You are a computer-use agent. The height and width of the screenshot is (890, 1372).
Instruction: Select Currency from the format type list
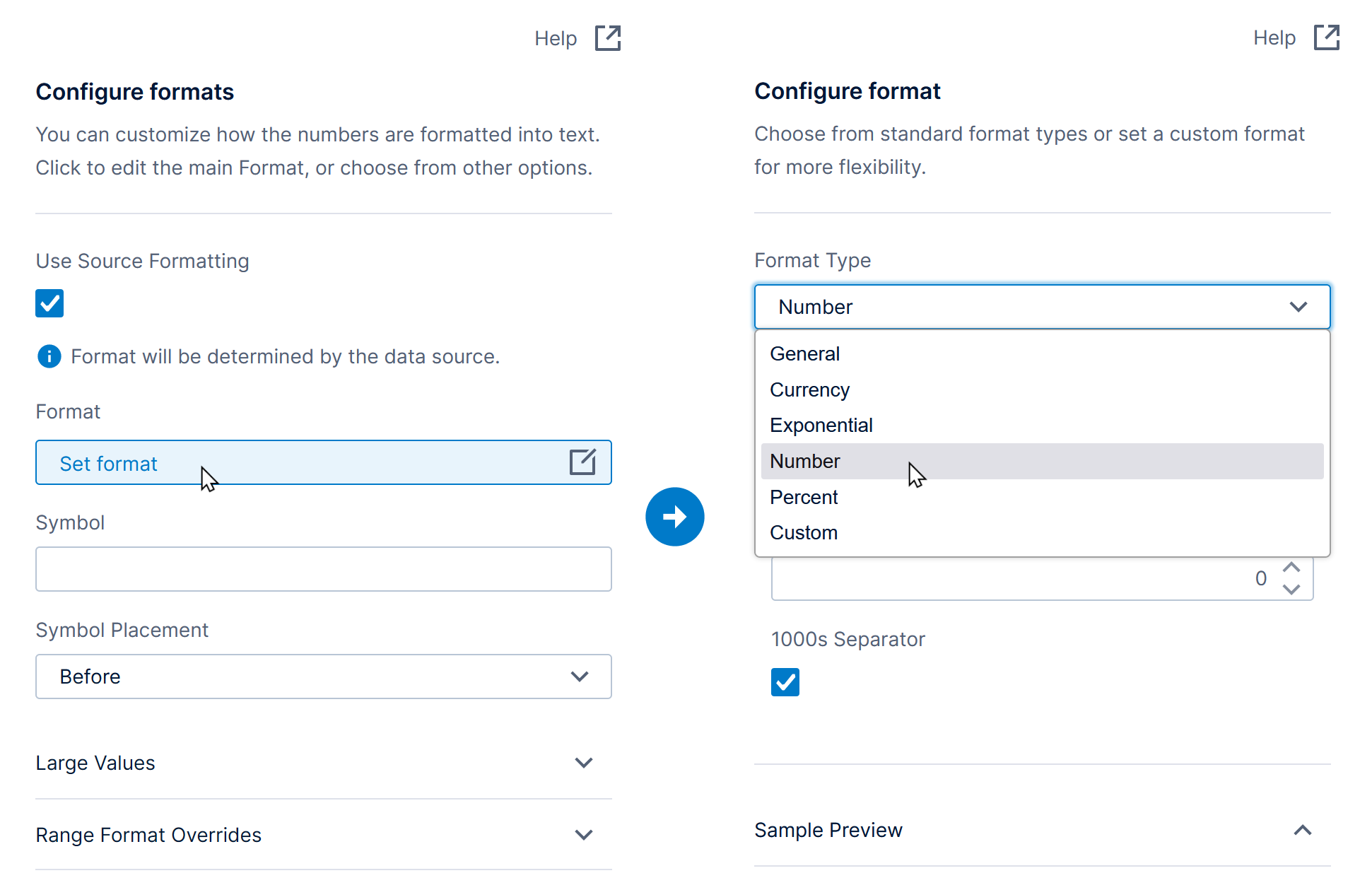click(809, 390)
